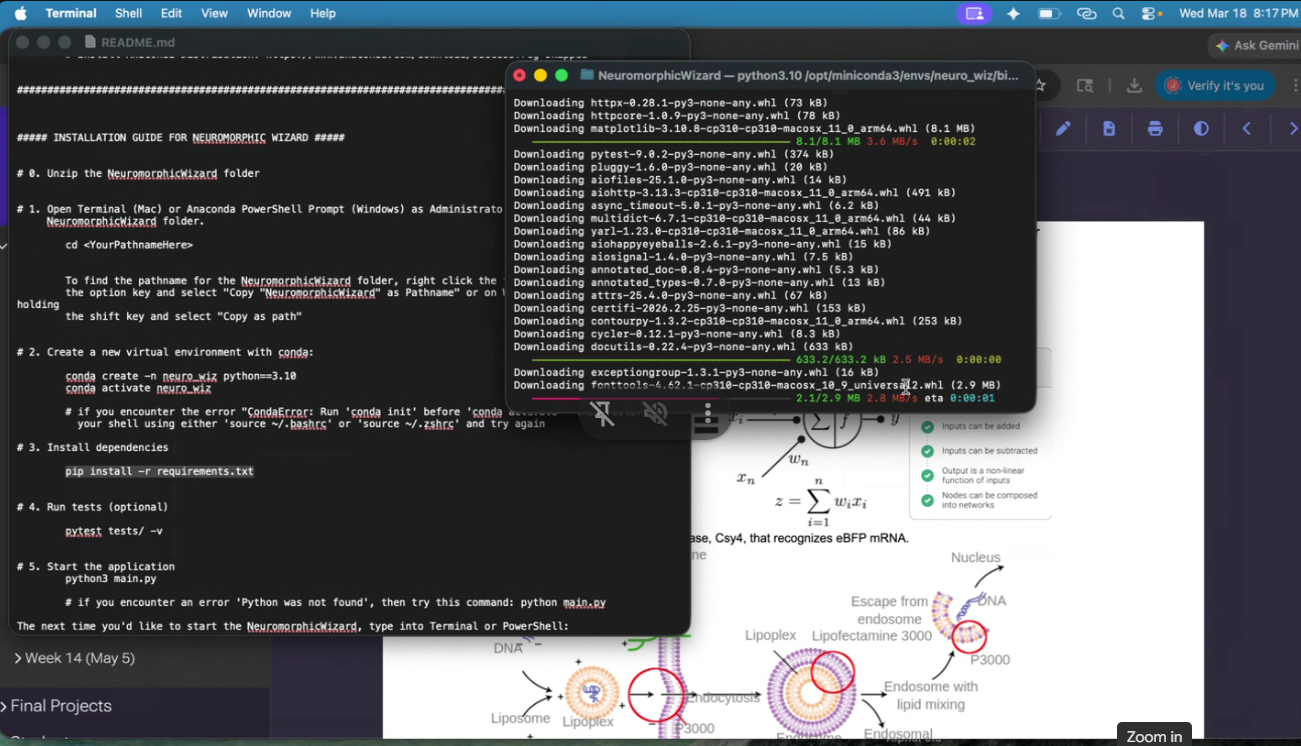Click 'pip install -r requirements.txt' line
This screenshot has height=746, width=1301.
tap(159, 471)
